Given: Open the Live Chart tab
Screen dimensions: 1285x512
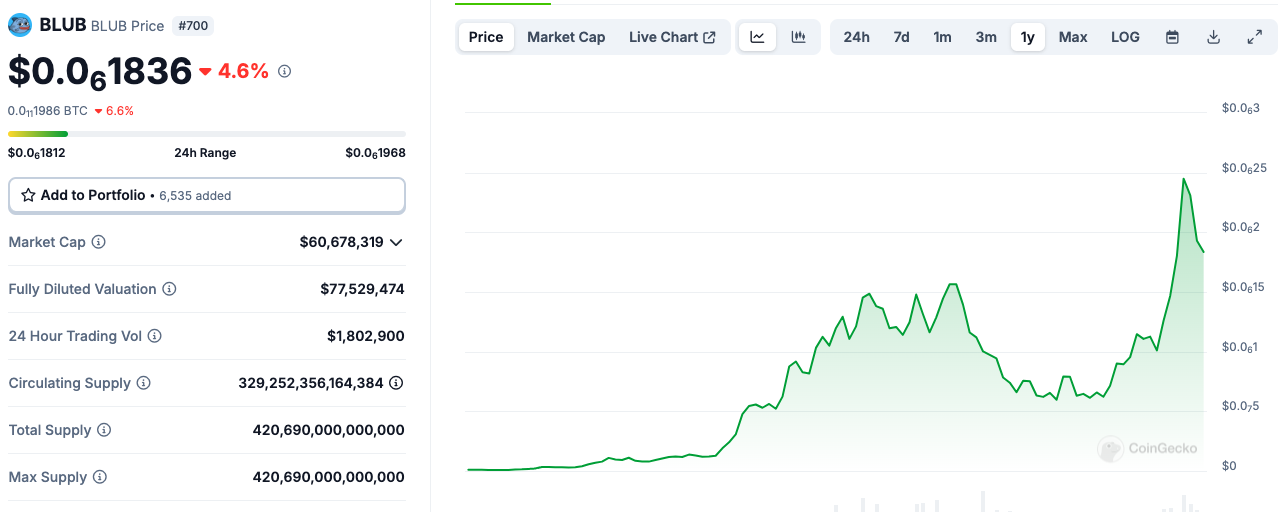Looking at the screenshot, I should [672, 37].
